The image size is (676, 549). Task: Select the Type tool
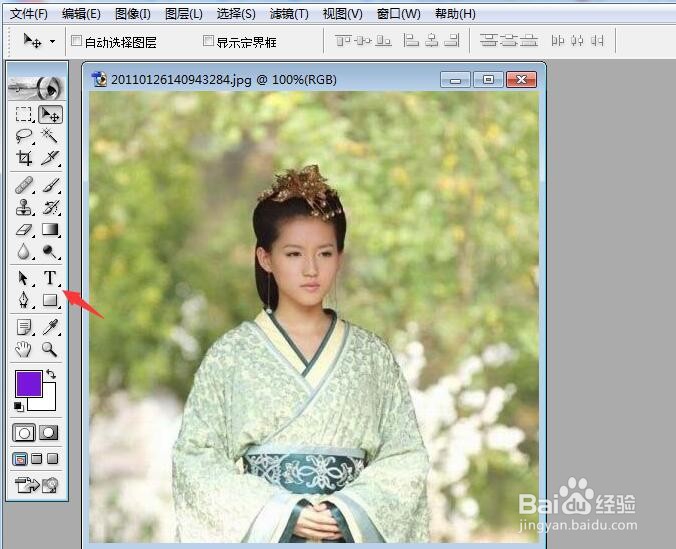click(50, 278)
